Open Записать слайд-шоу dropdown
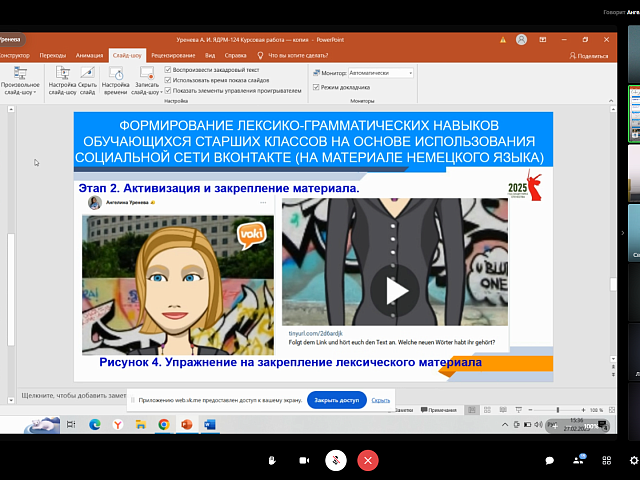This screenshot has height=480, width=640. (147, 81)
